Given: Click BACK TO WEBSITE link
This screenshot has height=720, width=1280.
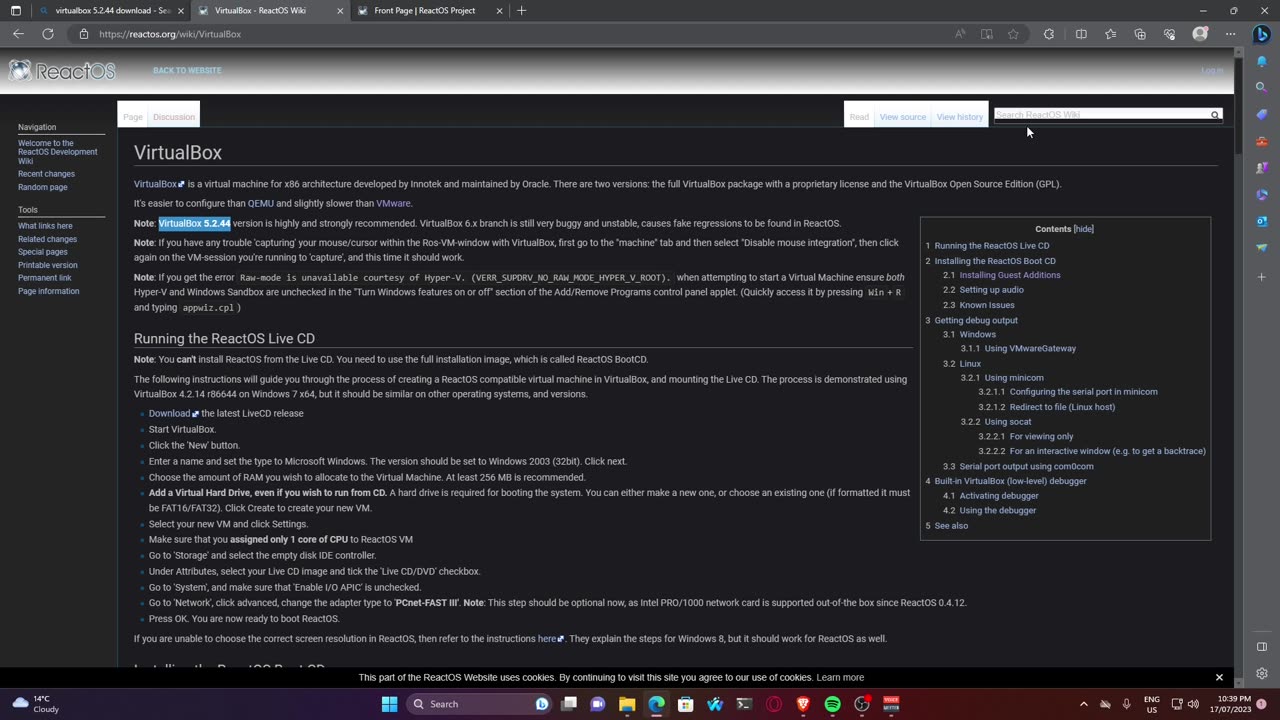Looking at the screenshot, I should [x=187, y=71].
